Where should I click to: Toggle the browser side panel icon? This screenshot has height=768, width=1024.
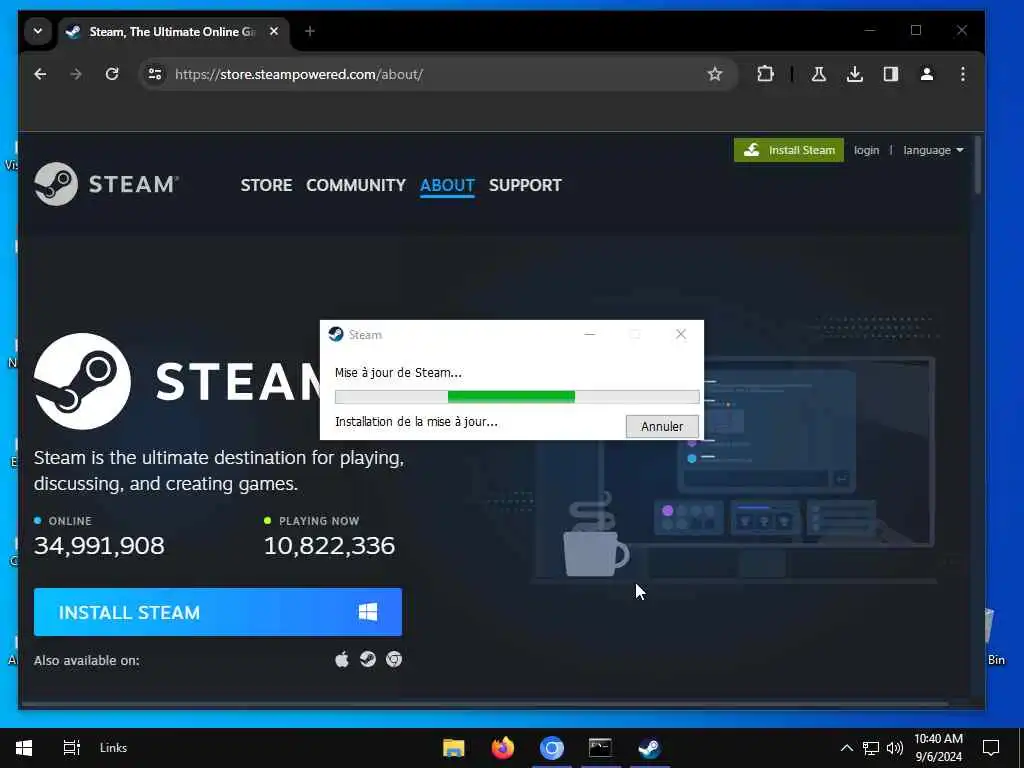[x=891, y=74]
